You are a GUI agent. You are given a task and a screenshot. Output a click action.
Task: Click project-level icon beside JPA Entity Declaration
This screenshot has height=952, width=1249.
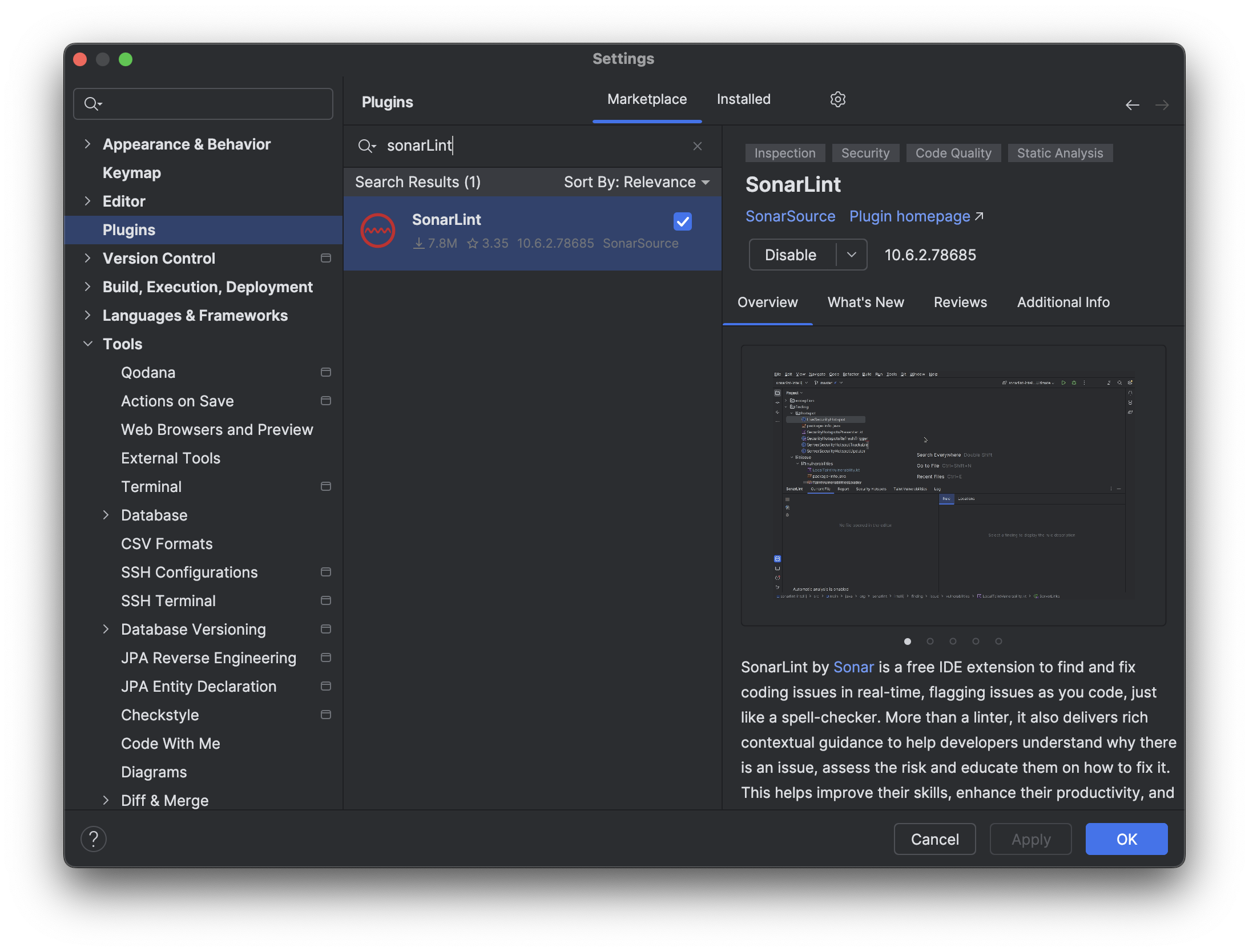point(326,686)
